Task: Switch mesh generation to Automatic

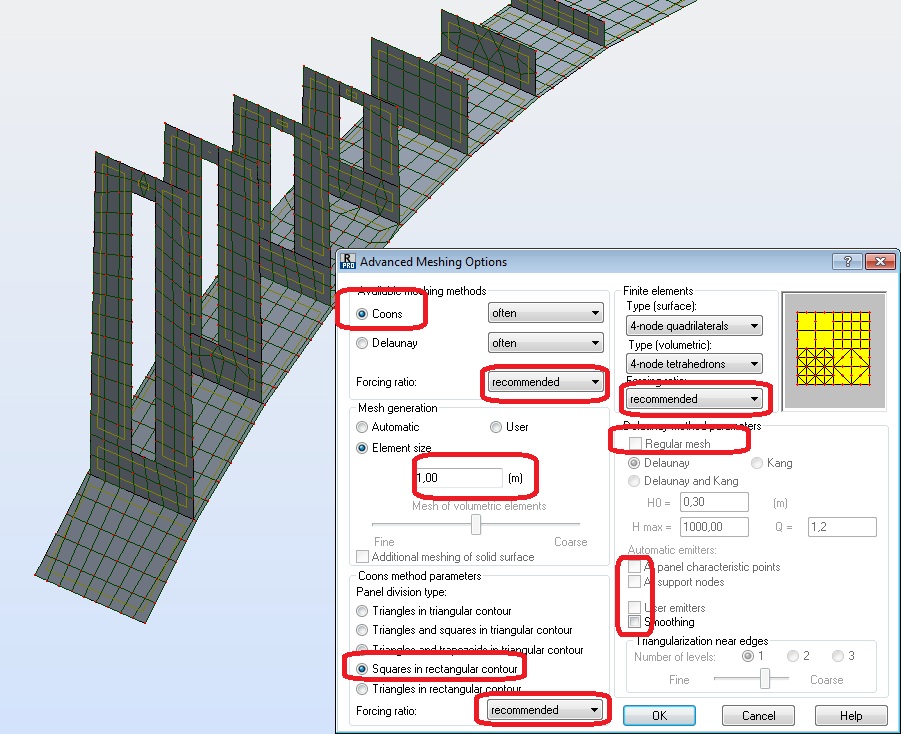Action: [362, 427]
